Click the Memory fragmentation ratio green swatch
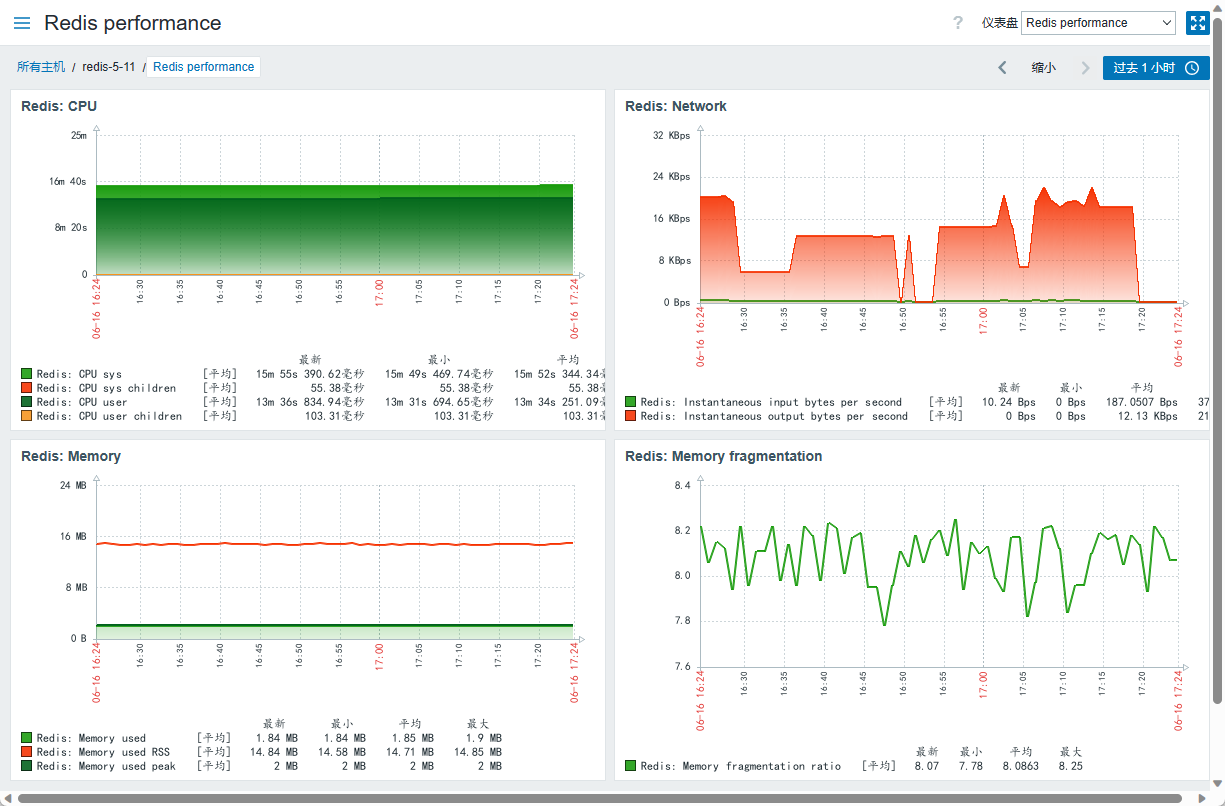The height and width of the screenshot is (806, 1225). (630, 766)
